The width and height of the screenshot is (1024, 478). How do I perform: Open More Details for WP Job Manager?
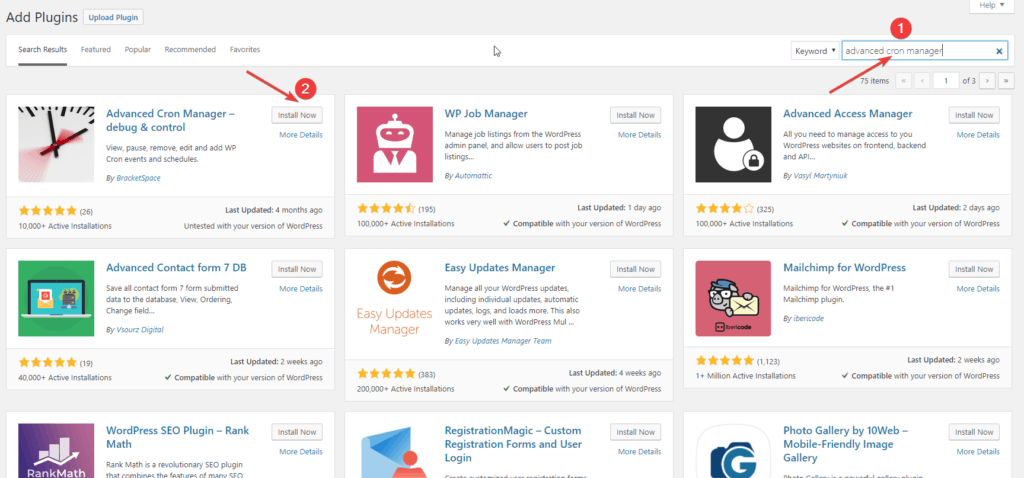click(639, 134)
